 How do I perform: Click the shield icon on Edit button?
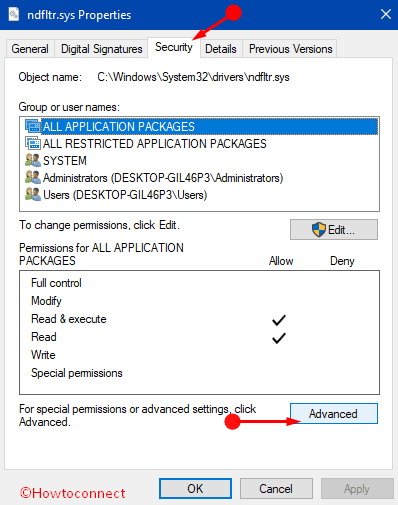click(x=318, y=230)
